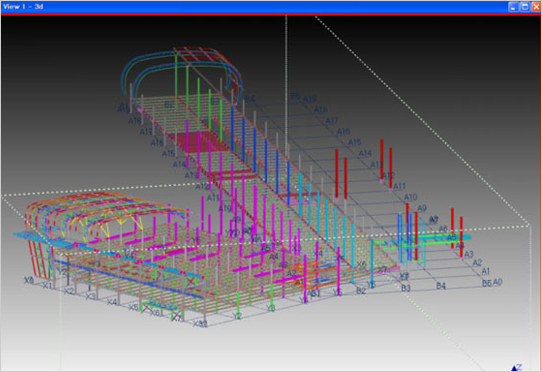Select grid label Y2 at front edge
Screen dimensions: 542x372
coord(237,316)
